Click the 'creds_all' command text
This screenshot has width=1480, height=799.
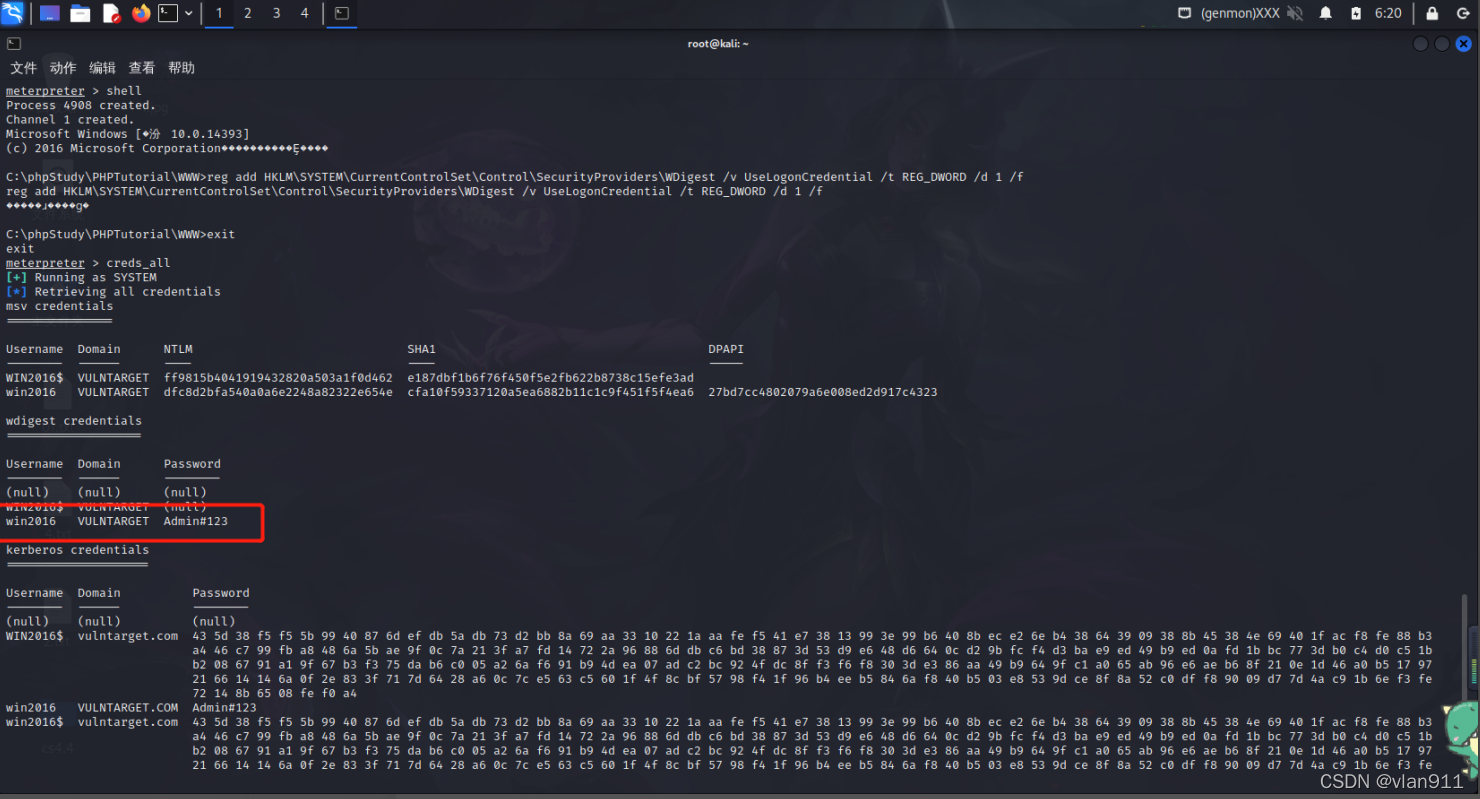[x=139, y=263]
